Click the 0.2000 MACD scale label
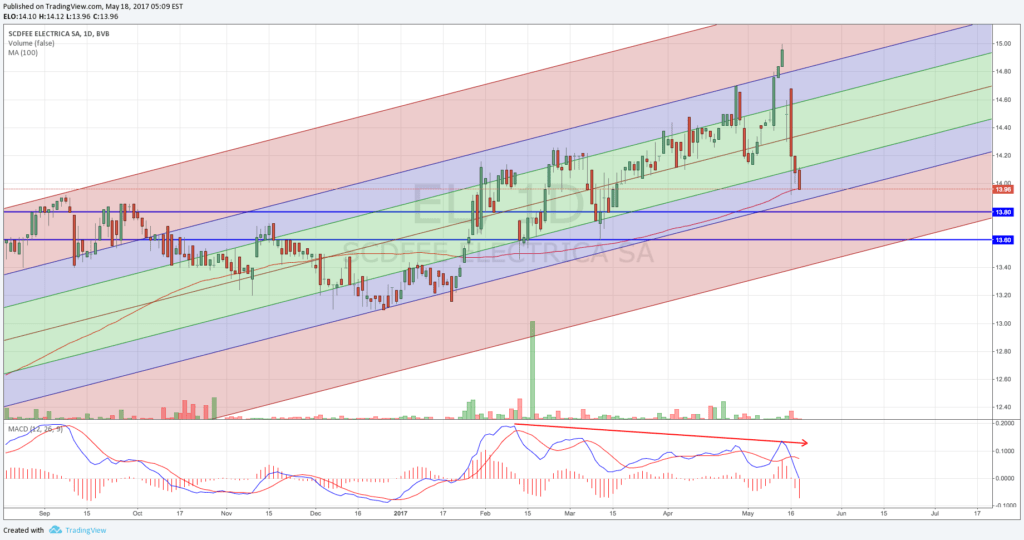 (1003, 423)
